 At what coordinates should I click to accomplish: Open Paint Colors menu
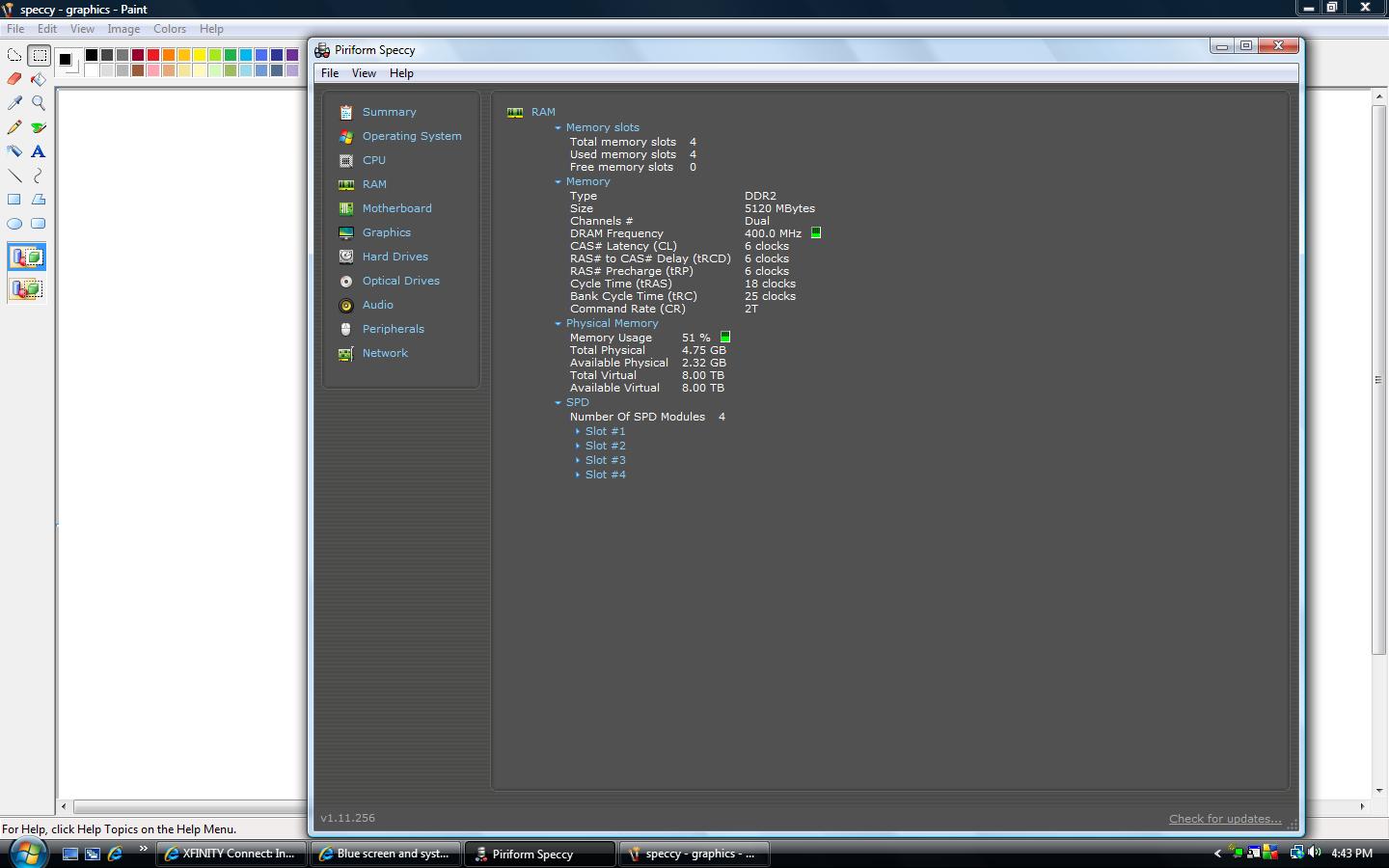click(x=170, y=29)
